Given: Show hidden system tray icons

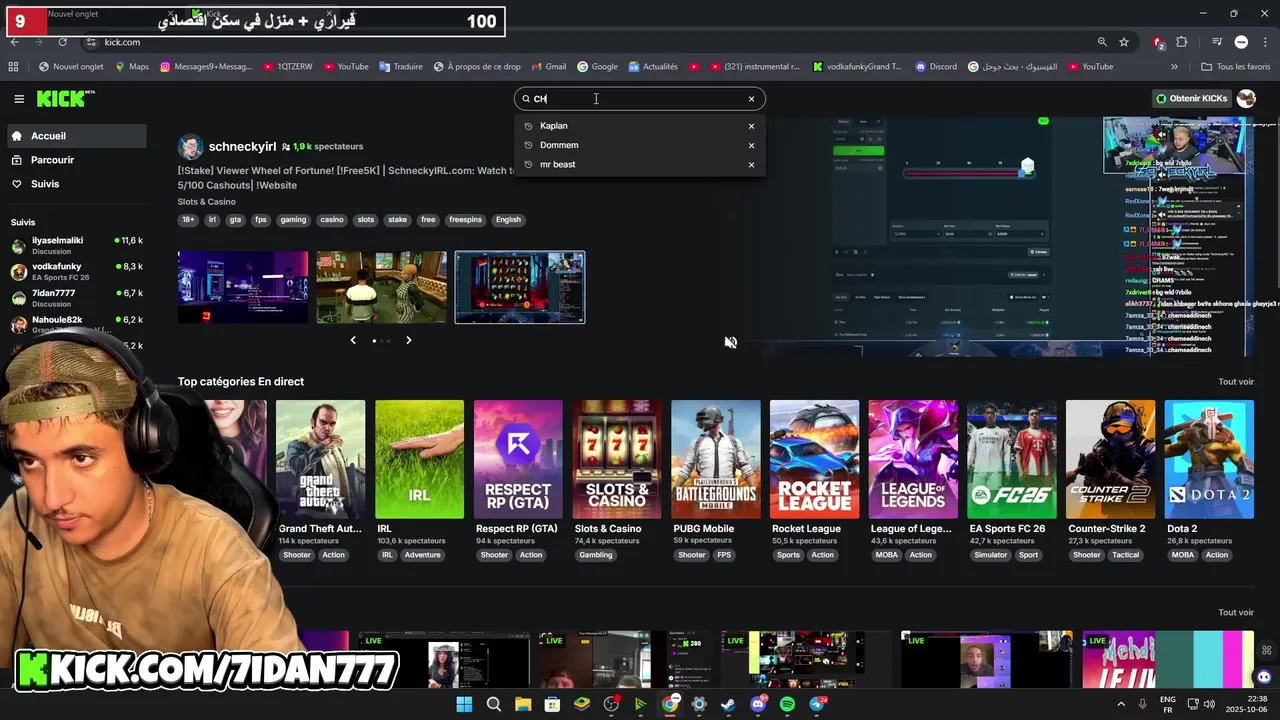Looking at the screenshot, I should [x=1122, y=704].
